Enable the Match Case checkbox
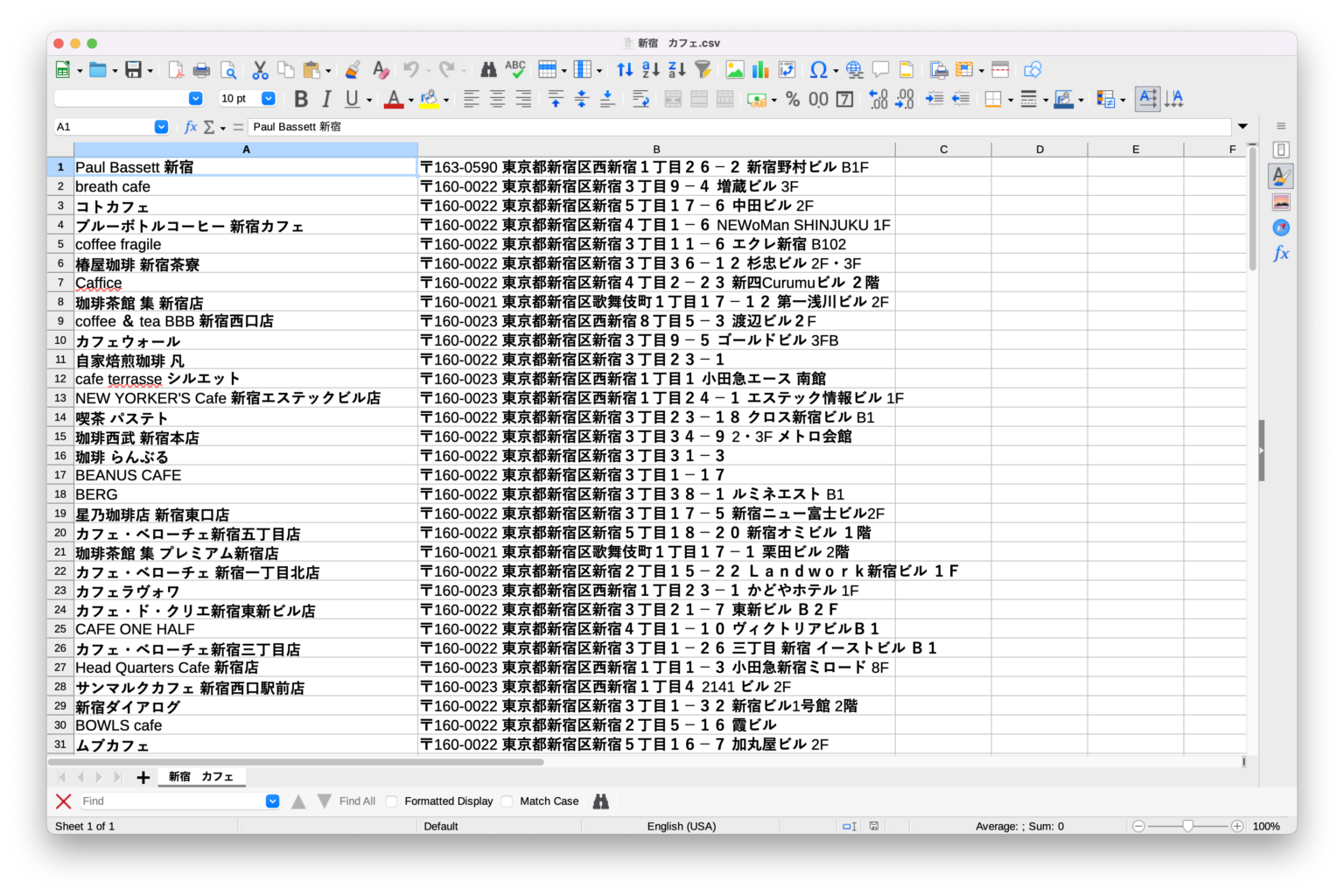This screenshot has height=896, width=1344. click(x=507, y=801)
